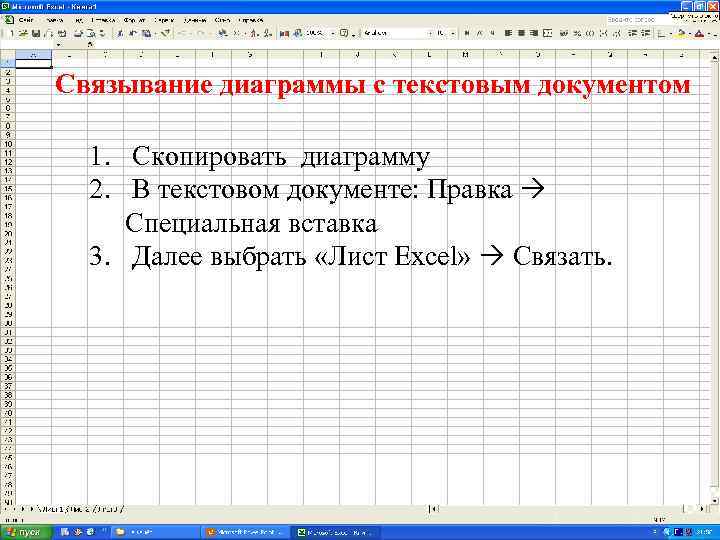Open the Chart Wizard icon
Viewport: 720px width, 540px height.
pos(284,33)
